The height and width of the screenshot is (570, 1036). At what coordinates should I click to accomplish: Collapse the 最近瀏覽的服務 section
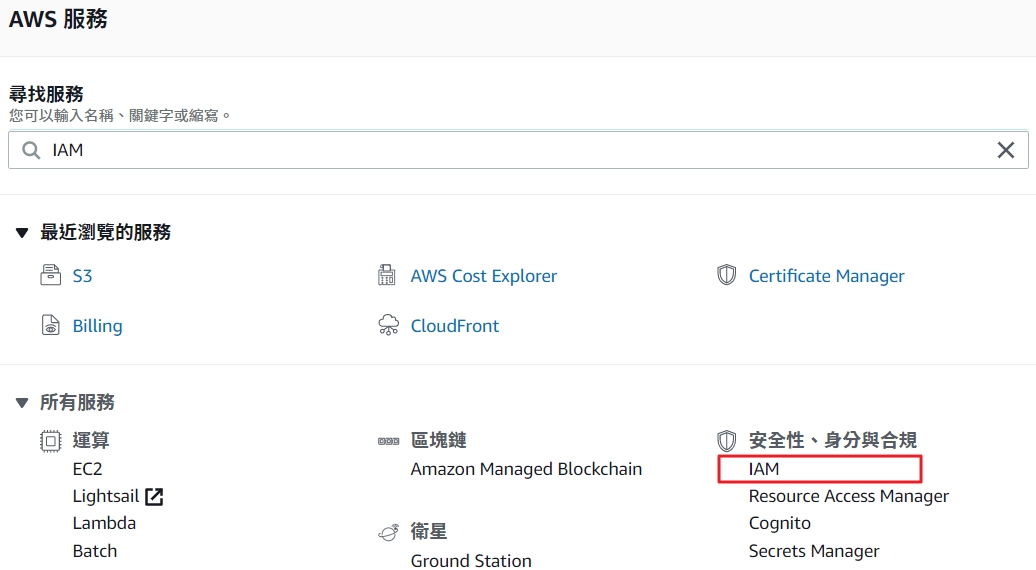[22, 233]
